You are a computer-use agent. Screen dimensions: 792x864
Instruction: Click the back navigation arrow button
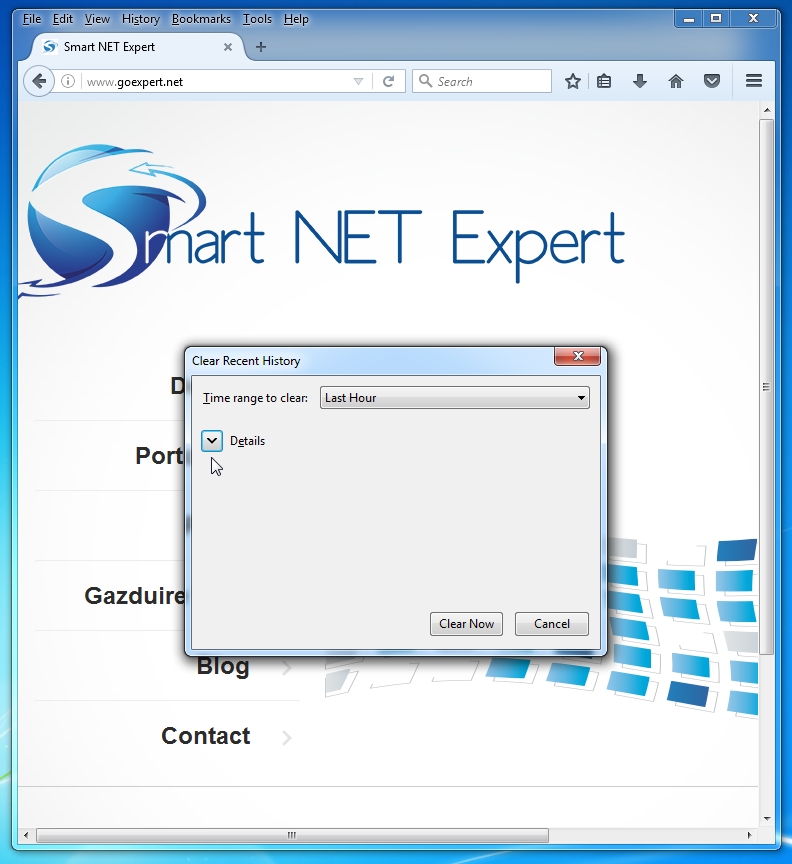click(38, 82)
